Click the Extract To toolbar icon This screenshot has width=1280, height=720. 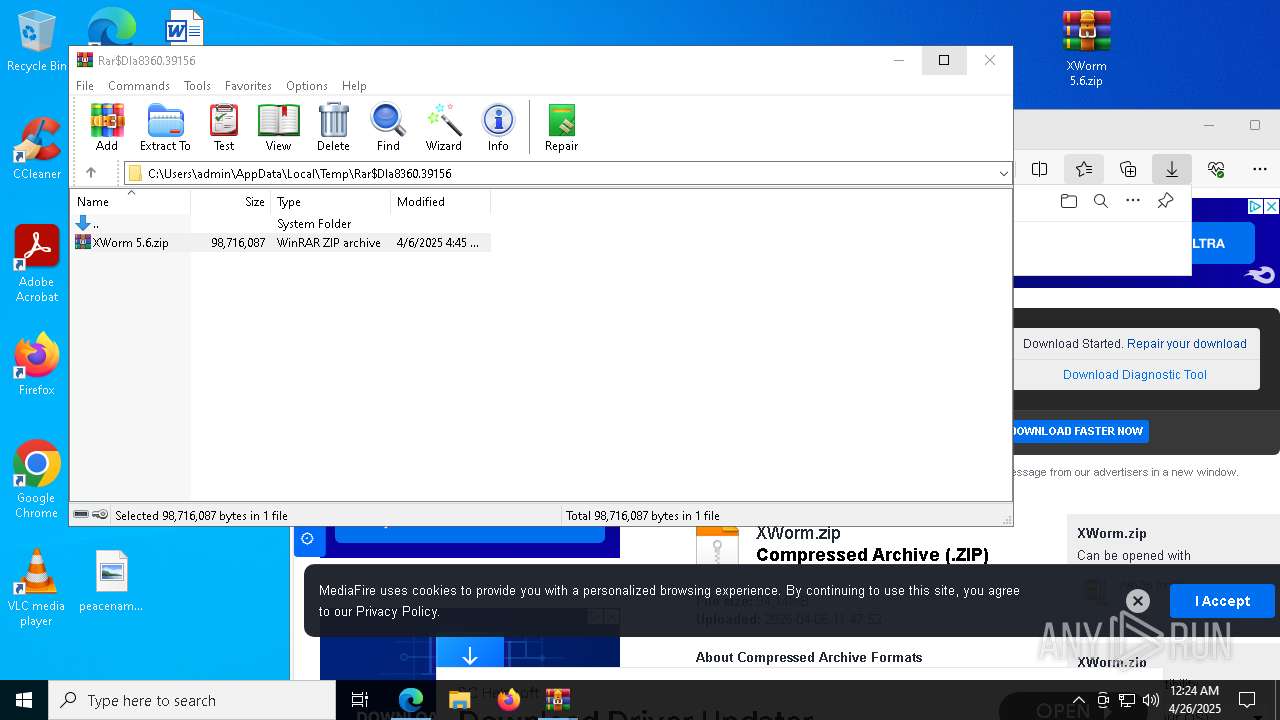165,127
